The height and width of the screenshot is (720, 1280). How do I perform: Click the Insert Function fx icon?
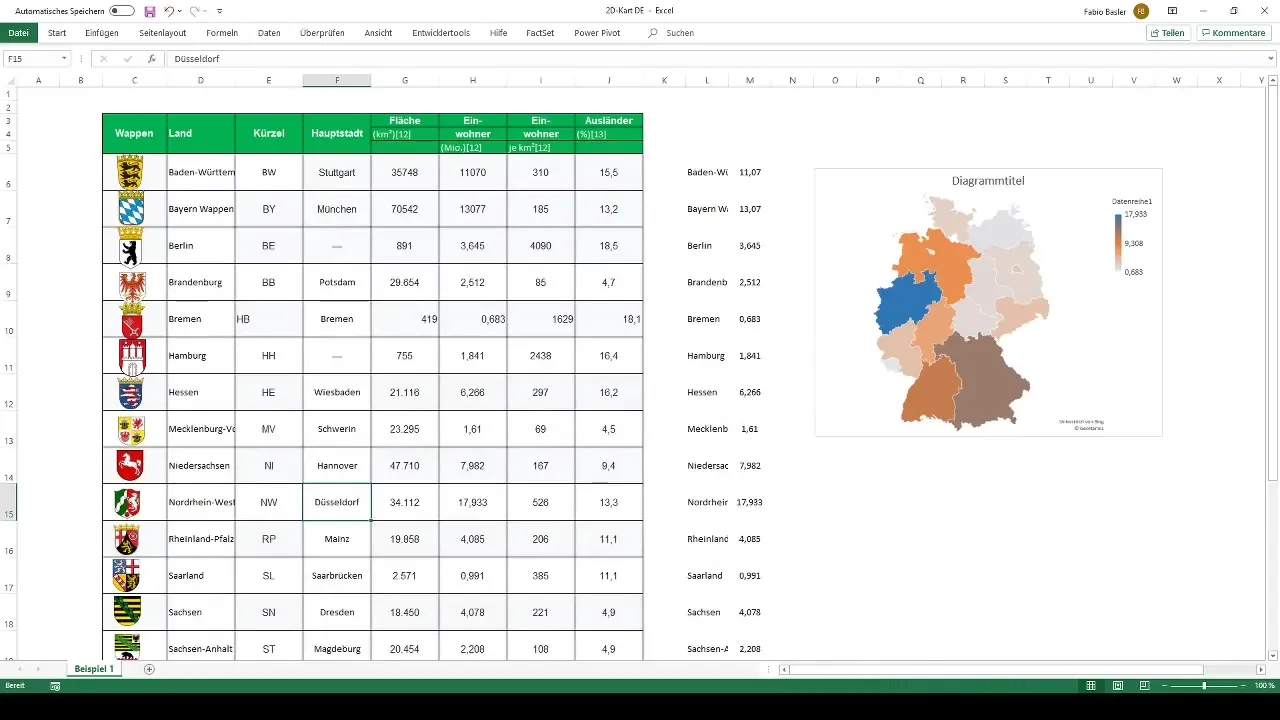click(151, 59)
